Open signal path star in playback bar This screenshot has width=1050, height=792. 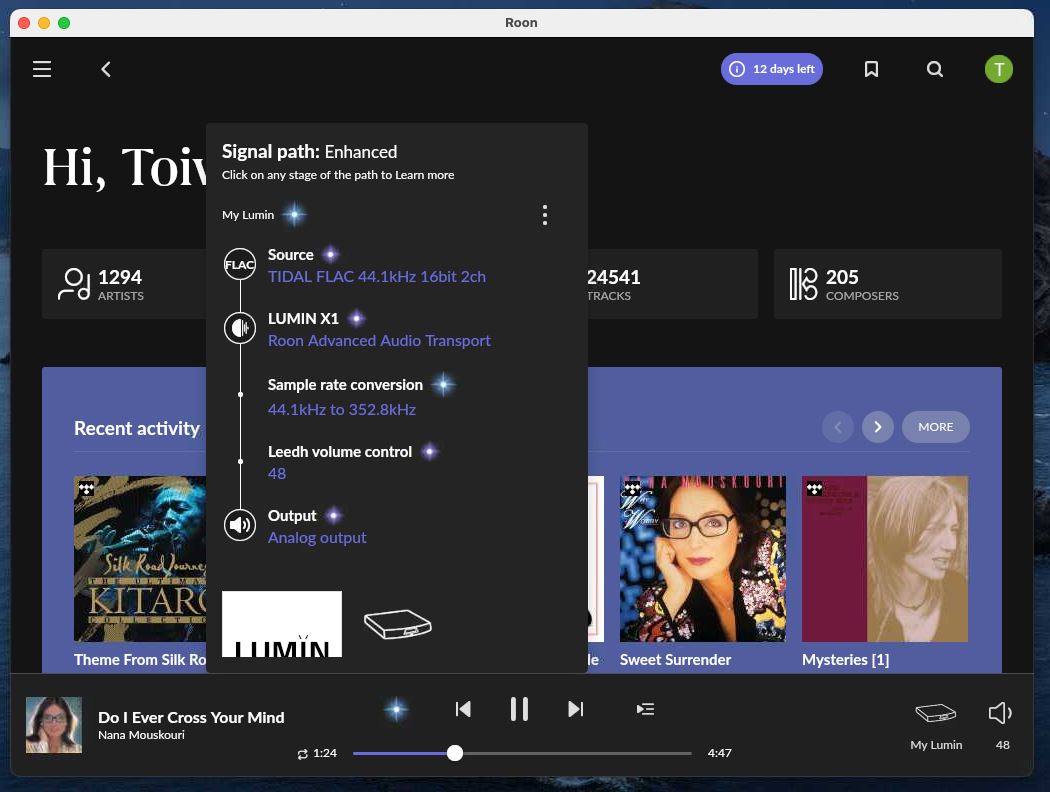point(396,709)
